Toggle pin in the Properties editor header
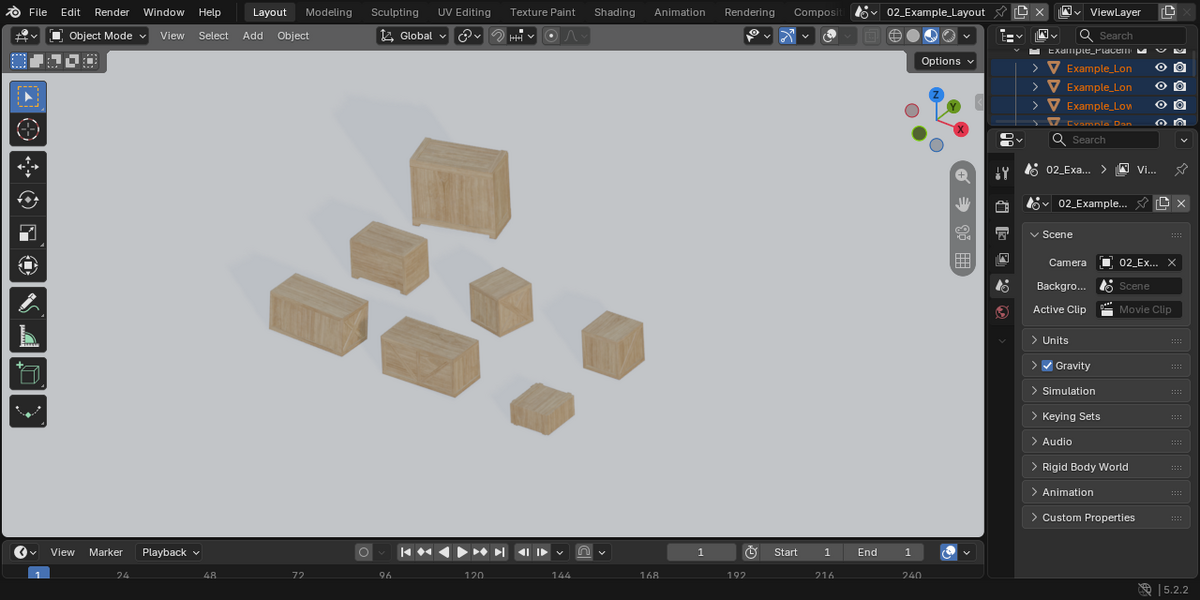 coord(1181,169)
